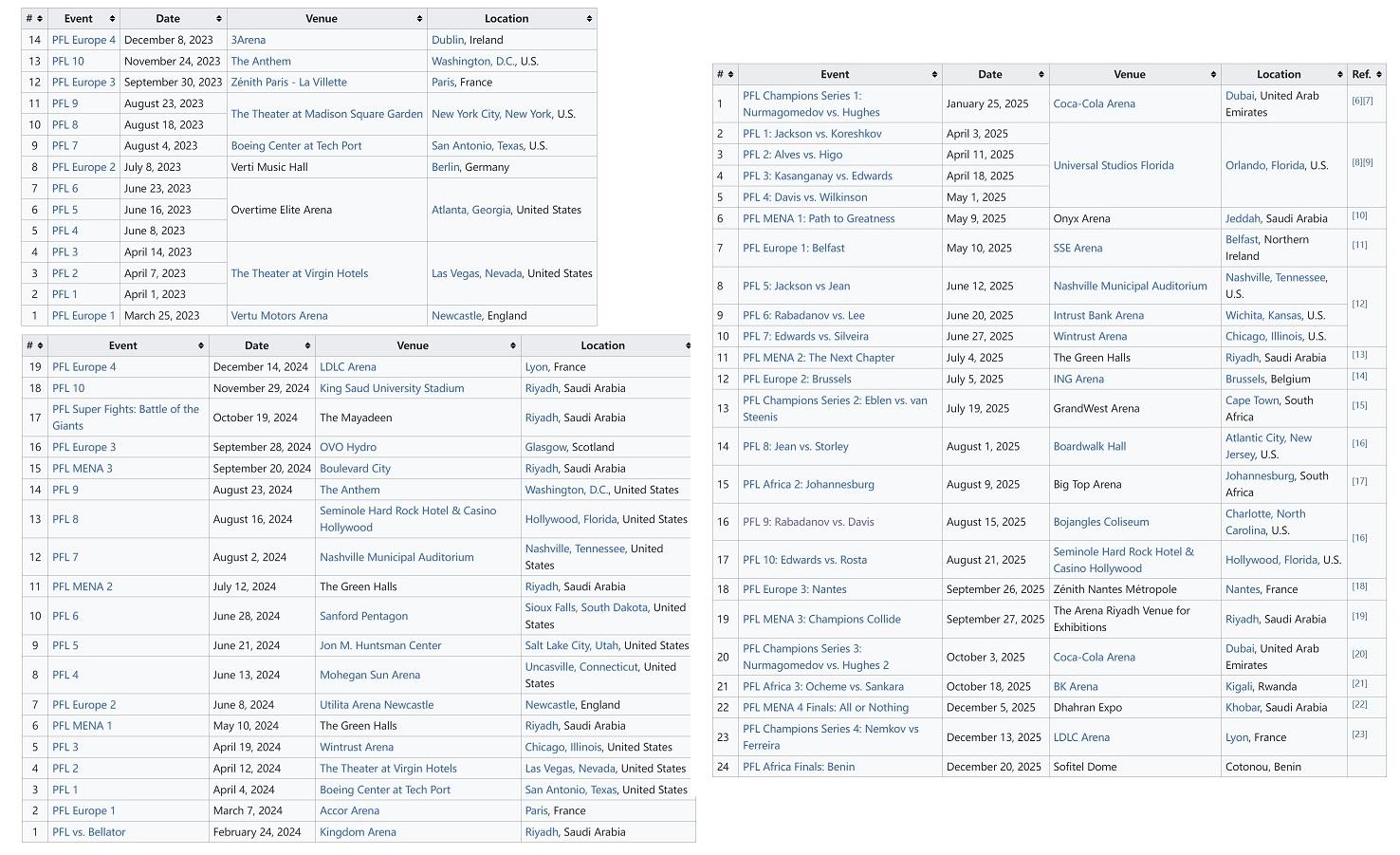Click Event sort arrows in the 2025 events table

(934, 74)
